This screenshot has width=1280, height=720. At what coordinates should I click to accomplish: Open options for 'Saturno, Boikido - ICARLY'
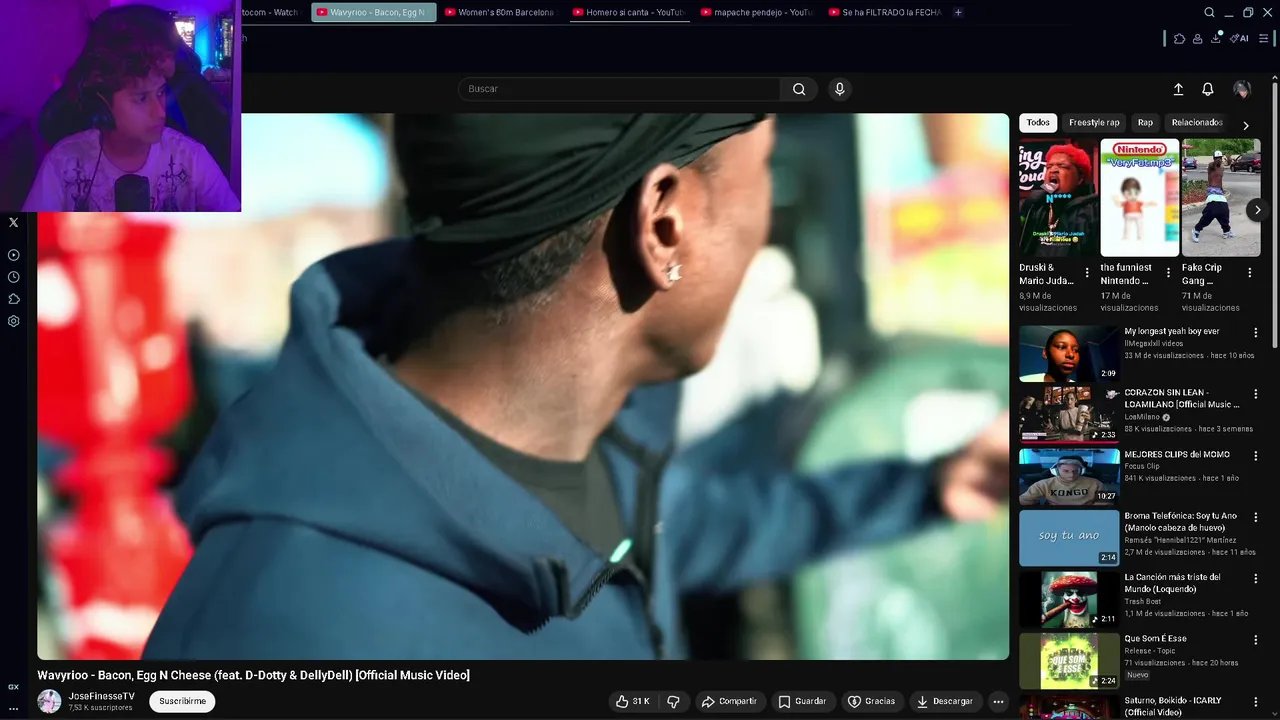click(x=1256, y=702)
